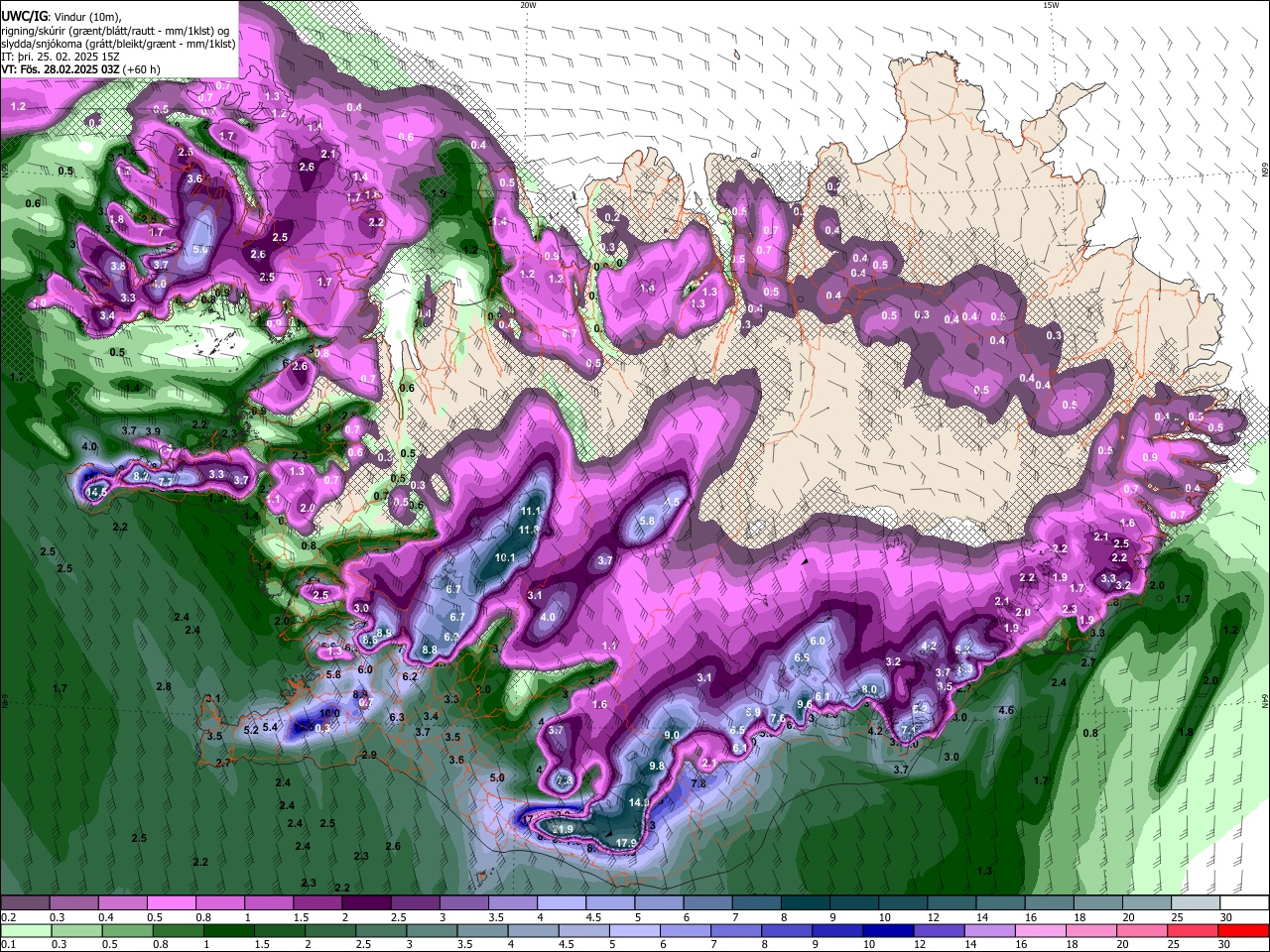Click the 15W longitude label
Viewport: 1270px width, 952px height.
tap(1050, 5)
